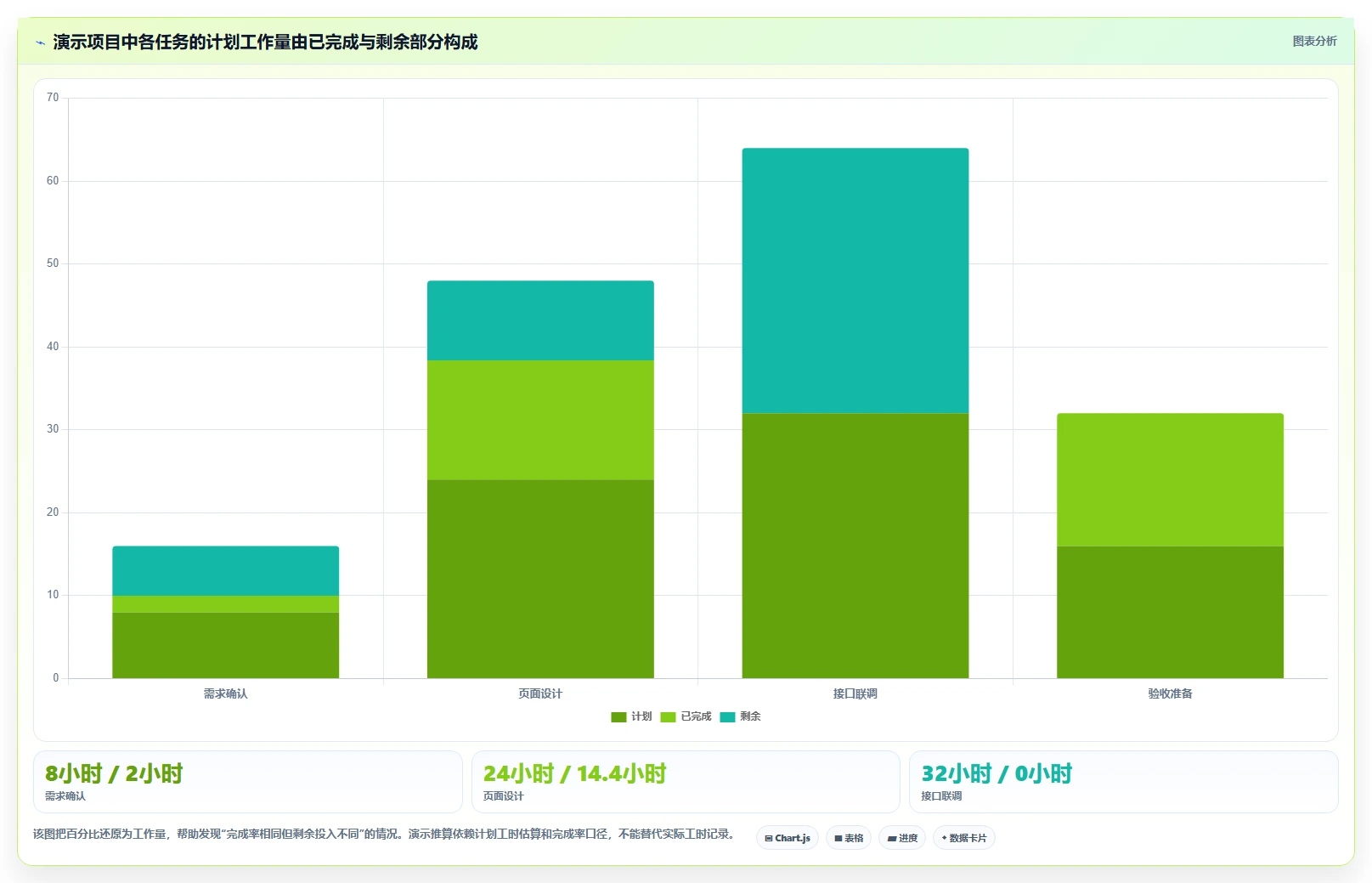Select the Chart.js chip
This screenshot has height=883, width=1372.
coord(788,838)
